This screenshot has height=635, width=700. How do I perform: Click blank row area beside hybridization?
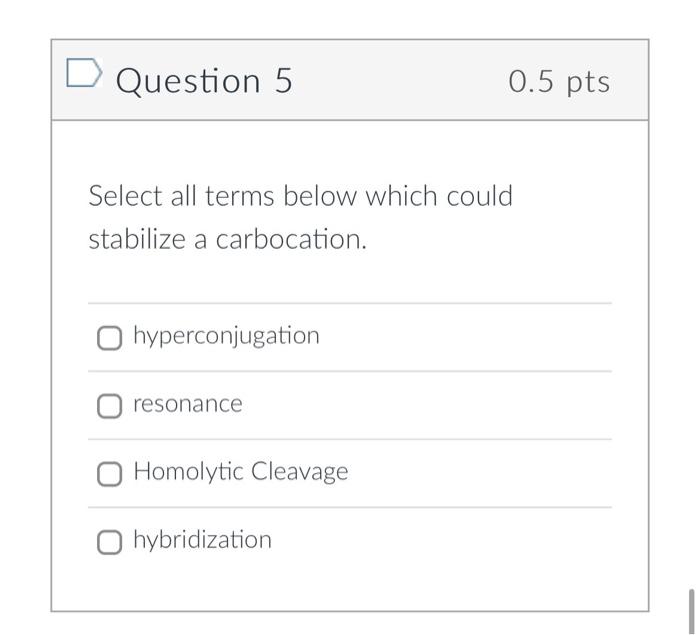440,541
